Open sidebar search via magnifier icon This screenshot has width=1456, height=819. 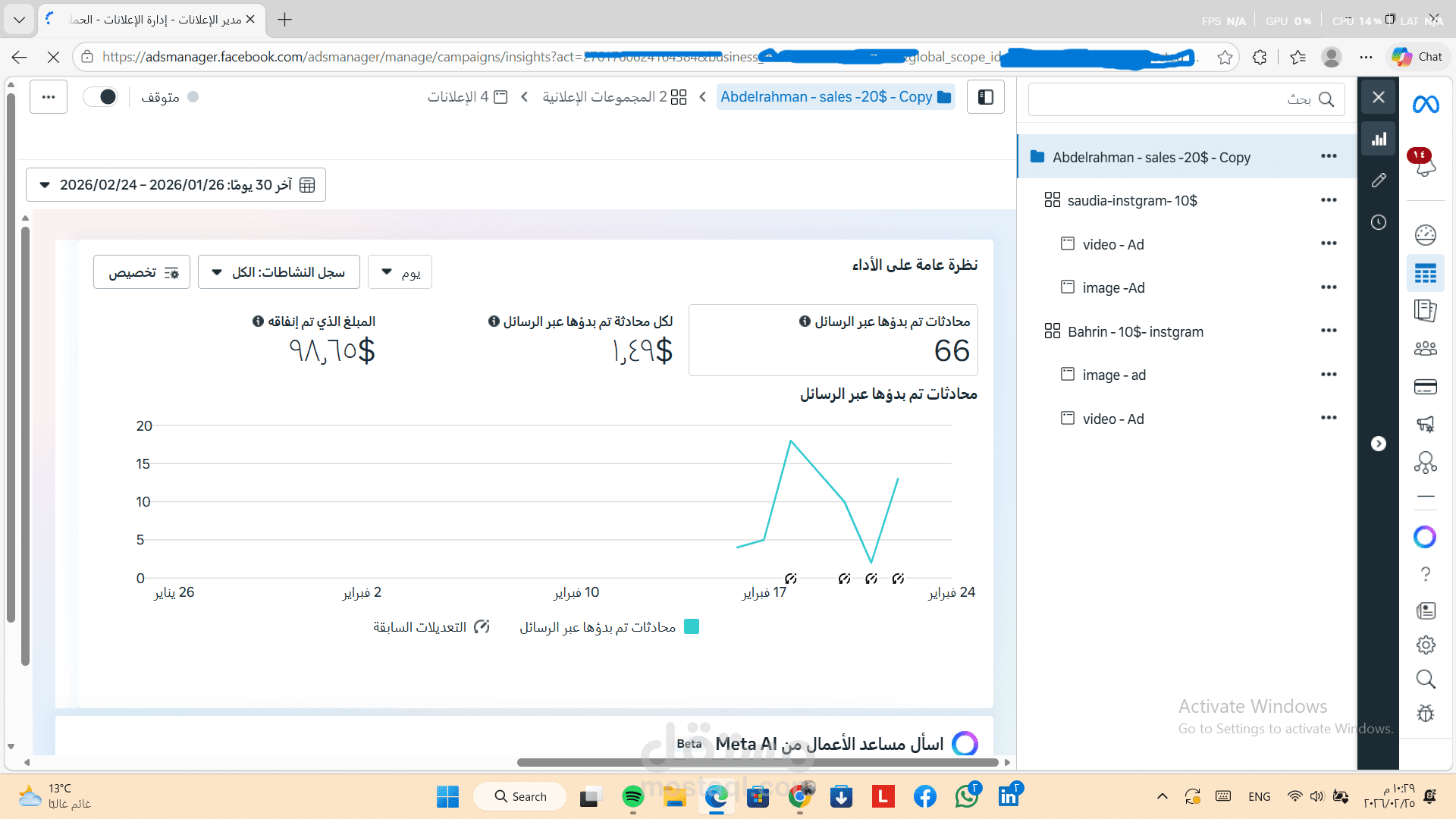[x=1426, y=679]
